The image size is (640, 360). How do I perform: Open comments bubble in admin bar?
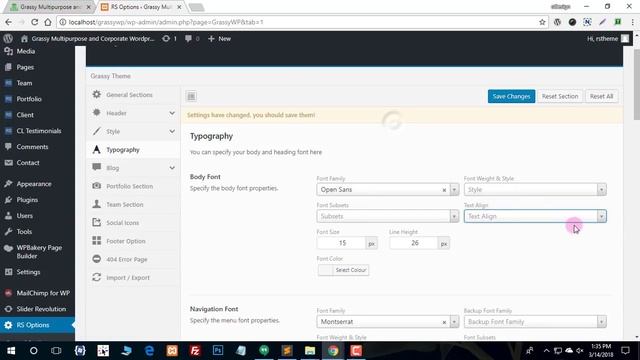pyautogui.click(x=188, y=38)
